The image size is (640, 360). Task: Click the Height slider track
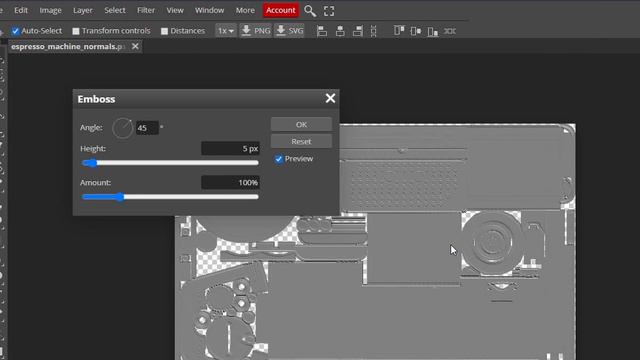click(x=170, y=163)
